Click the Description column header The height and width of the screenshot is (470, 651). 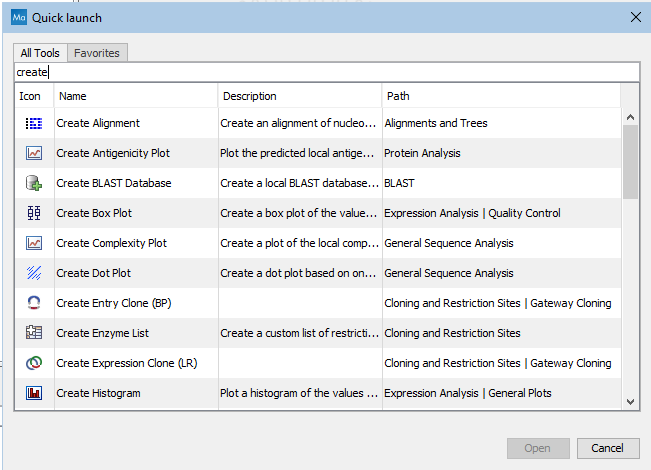pos(300,96)
